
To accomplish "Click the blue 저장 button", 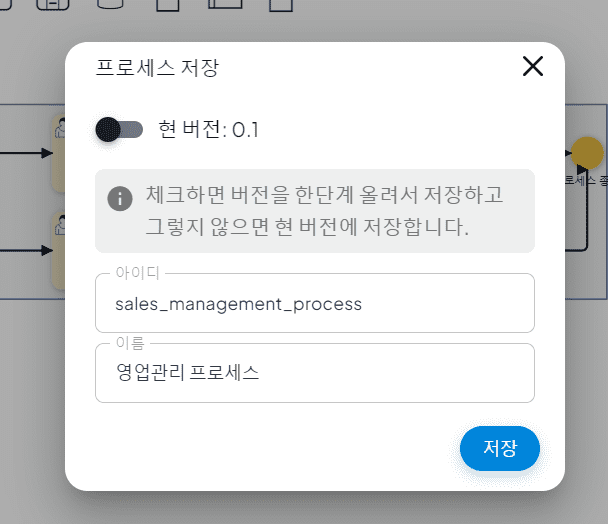I will pyautogui.click(x=500, y=448).
